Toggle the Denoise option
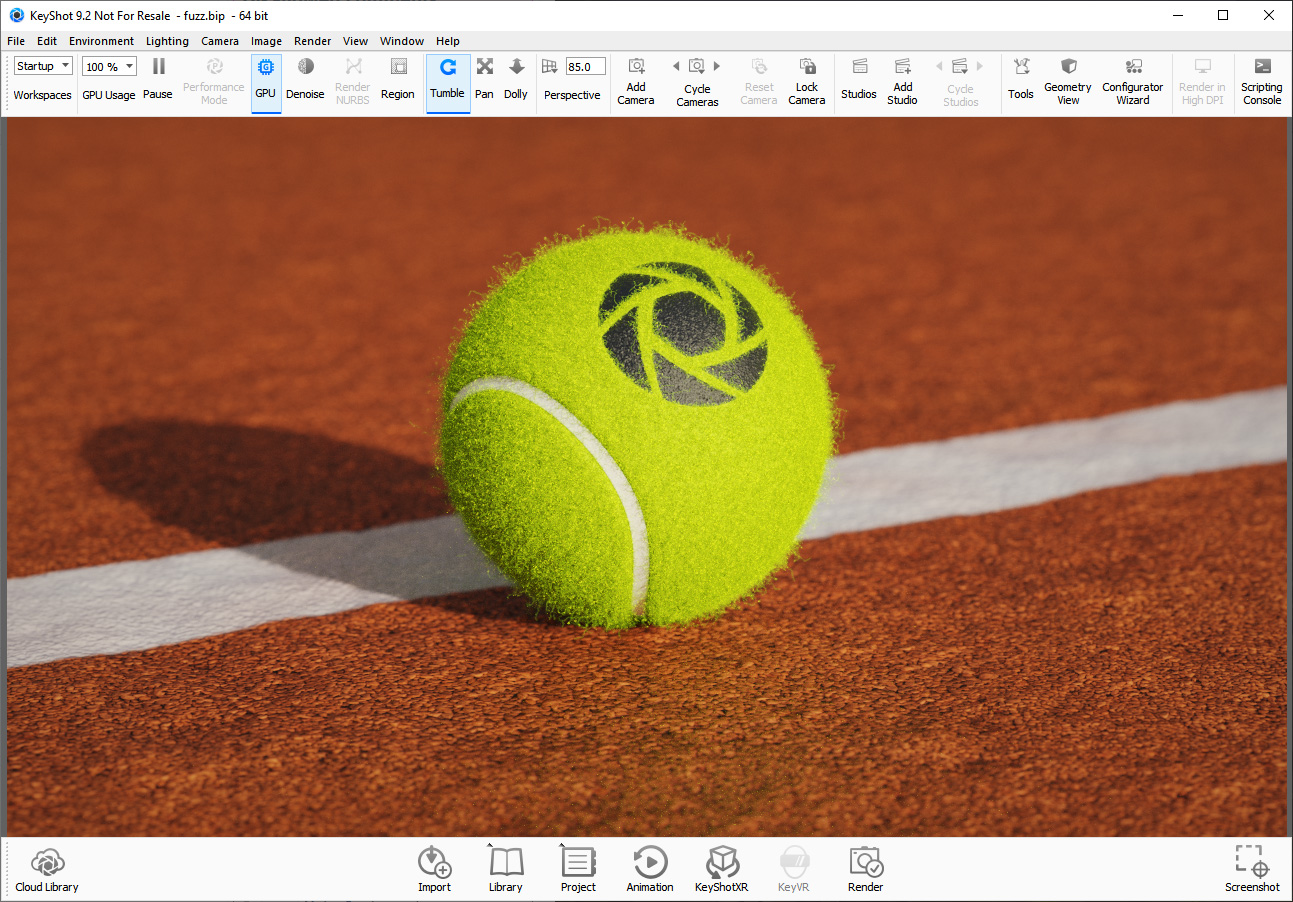 (x=305, y=80)
